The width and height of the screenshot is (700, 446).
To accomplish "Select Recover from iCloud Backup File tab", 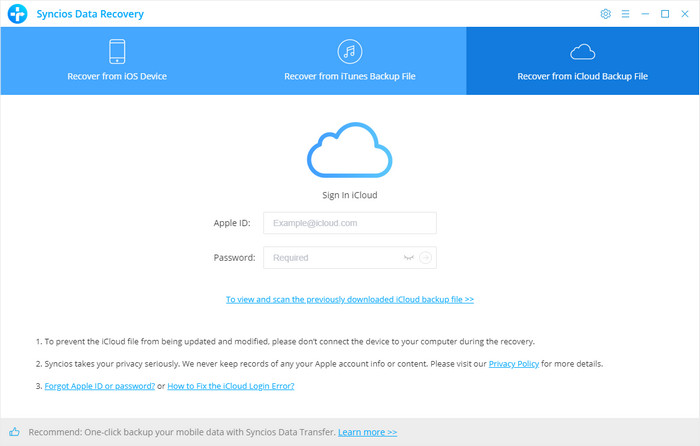I will (x=583, y=61).
